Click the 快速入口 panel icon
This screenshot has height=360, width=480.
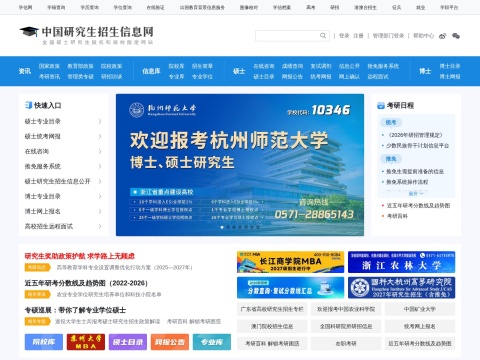coord(28,105)
